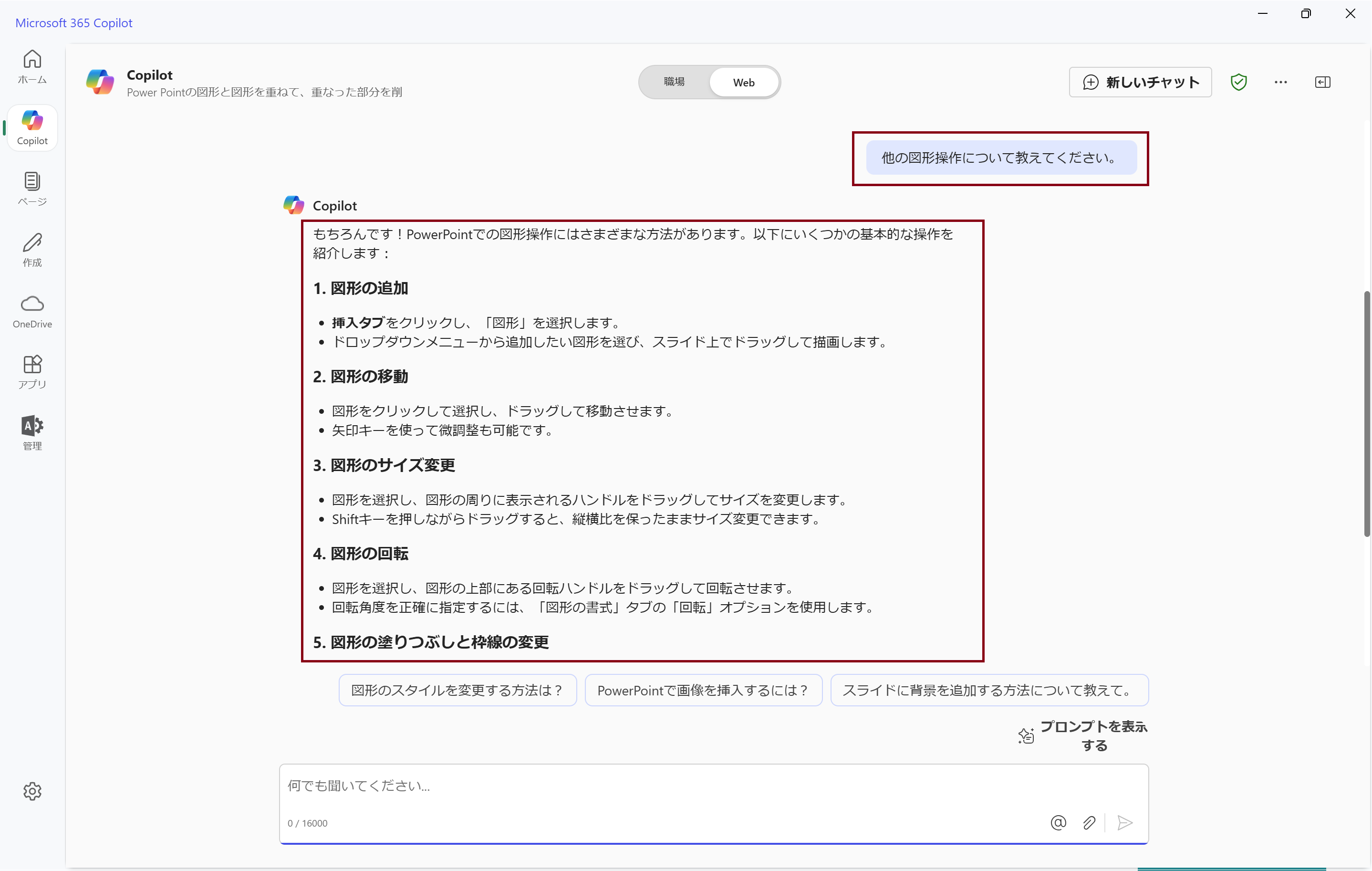Click the heading 2. 図形の移動
The image size is (1372, 871).
tap(361, 377)
